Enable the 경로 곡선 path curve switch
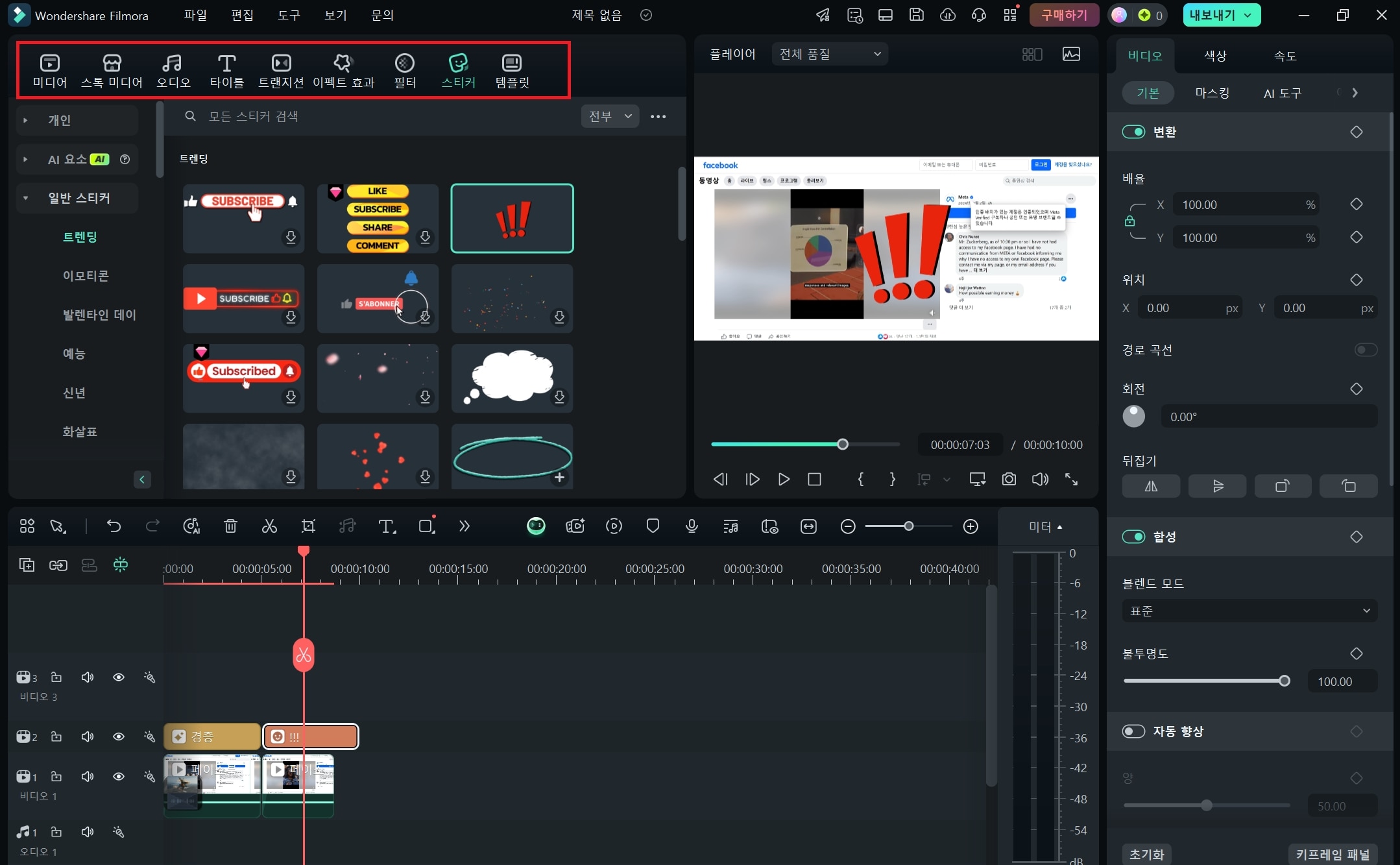This screenshot has width=1400, height=865. 1366,350
